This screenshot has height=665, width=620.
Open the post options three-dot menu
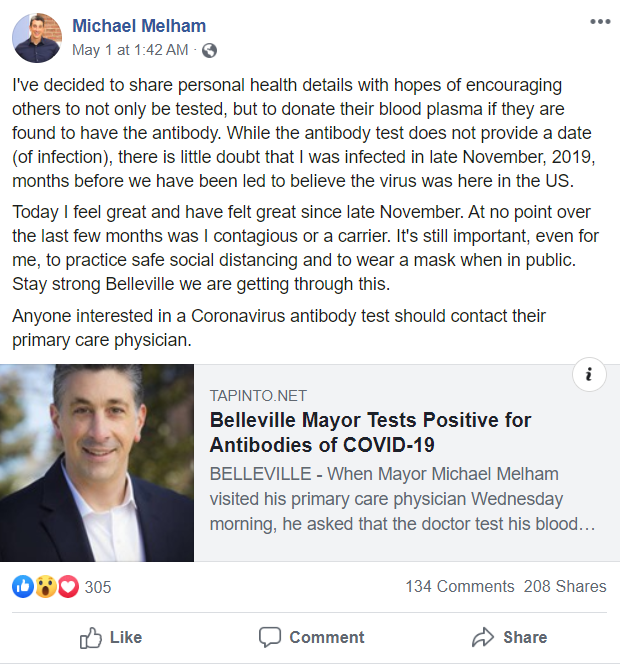point(600,21)
